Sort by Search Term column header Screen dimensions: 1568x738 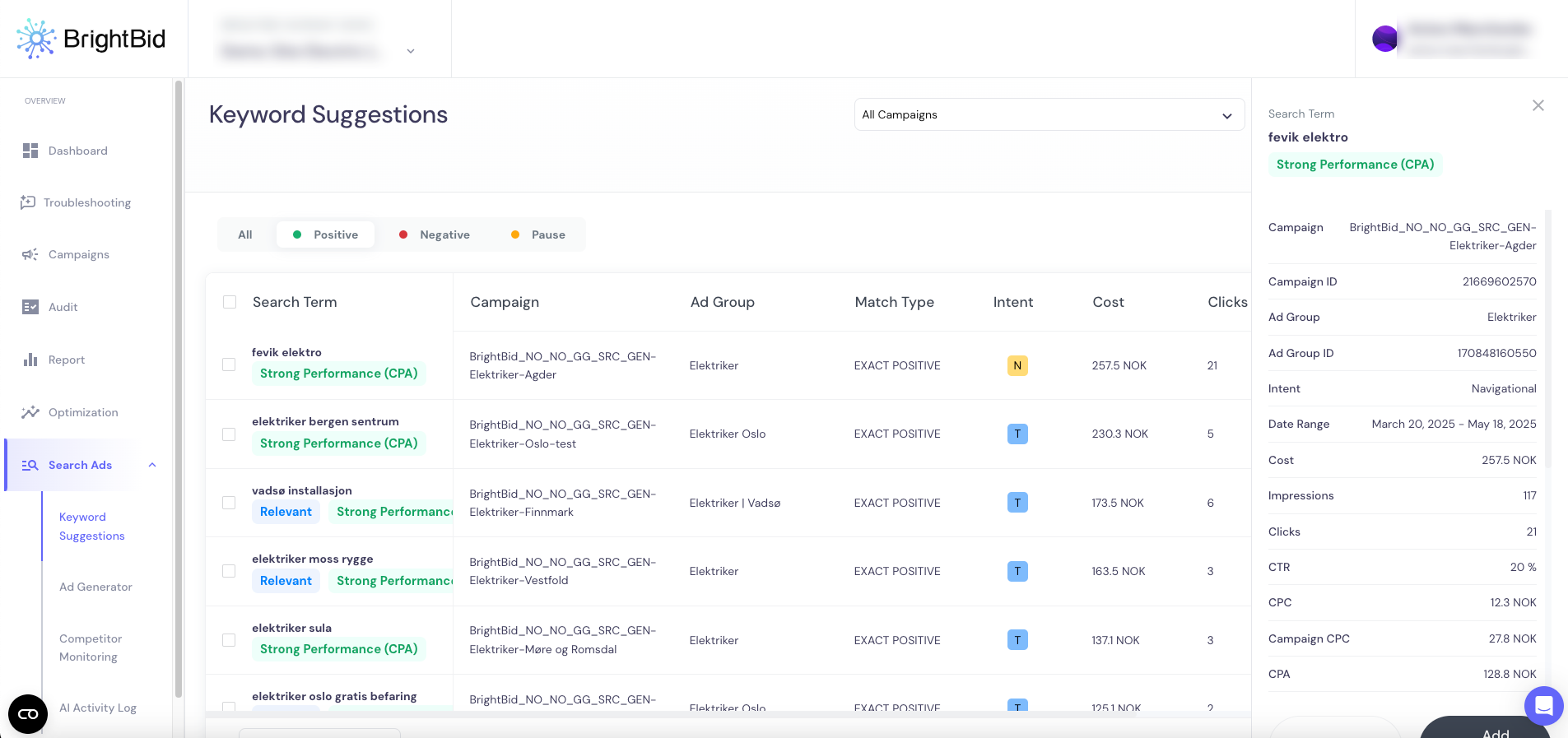(295, 302)
